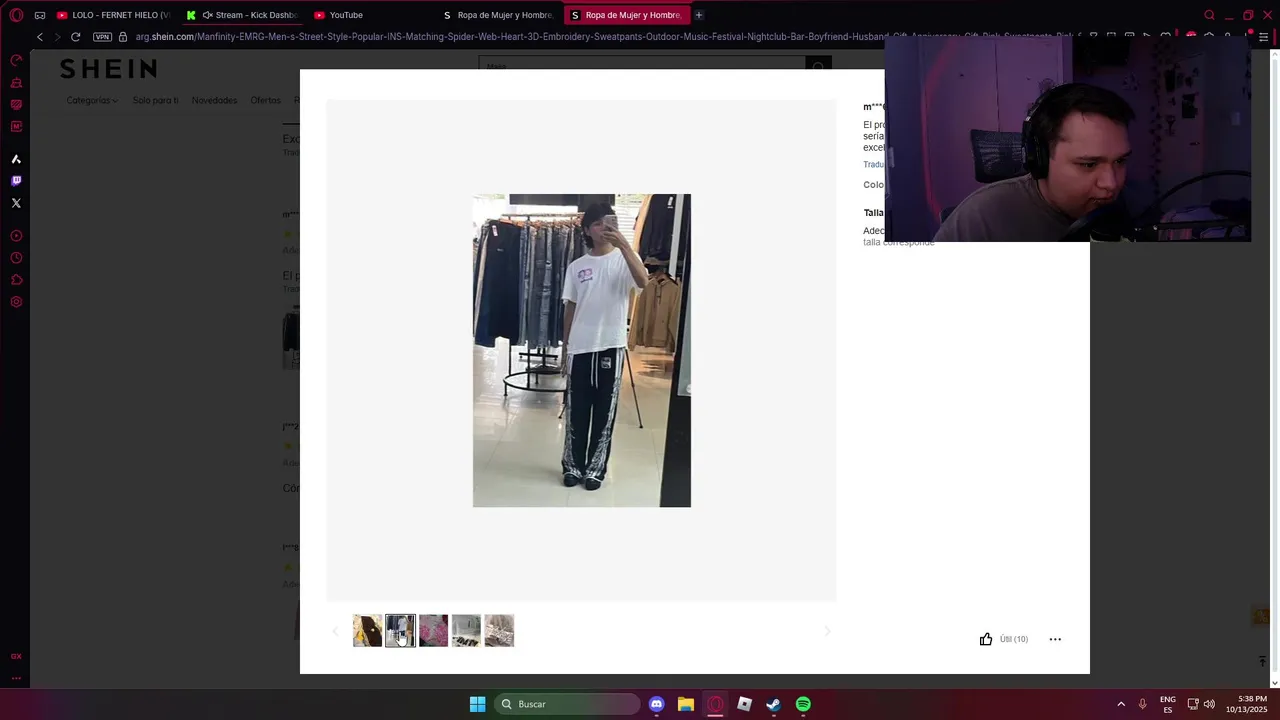
Task: Select the fifth review thumbnail
Action: (499, 631)
